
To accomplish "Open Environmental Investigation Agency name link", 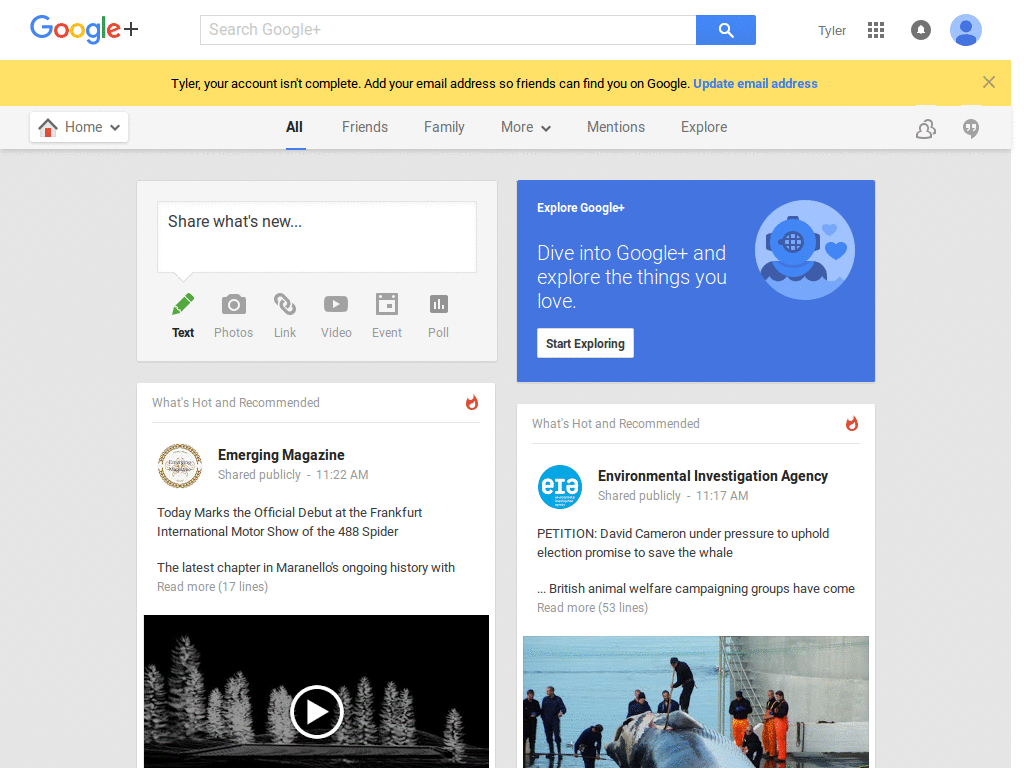I will pyautogui.click(x=712, y=476).
